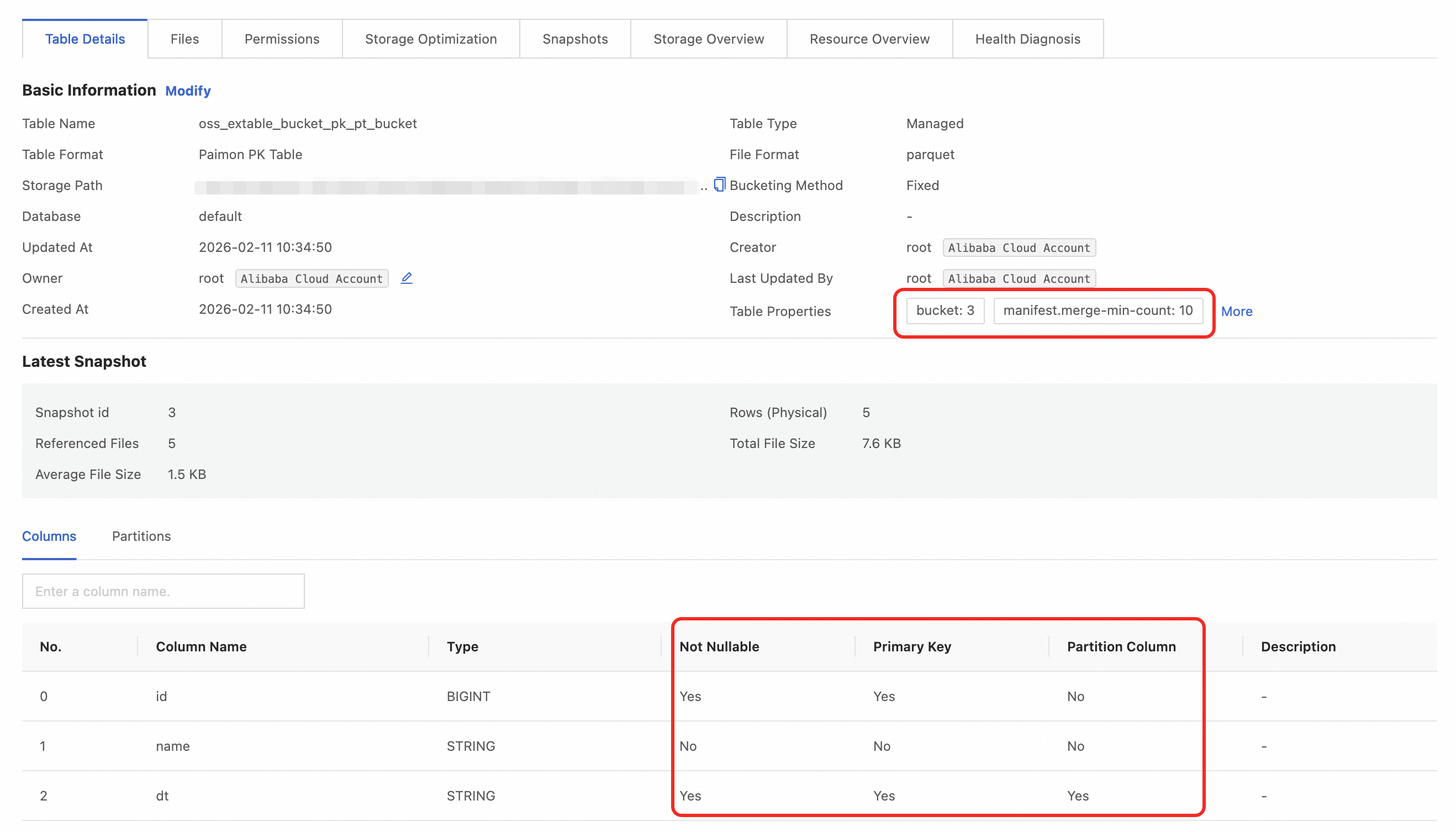Open Storage Overview tab
The width and height of the screenshot is (1456, 832).
click(708, 39)
